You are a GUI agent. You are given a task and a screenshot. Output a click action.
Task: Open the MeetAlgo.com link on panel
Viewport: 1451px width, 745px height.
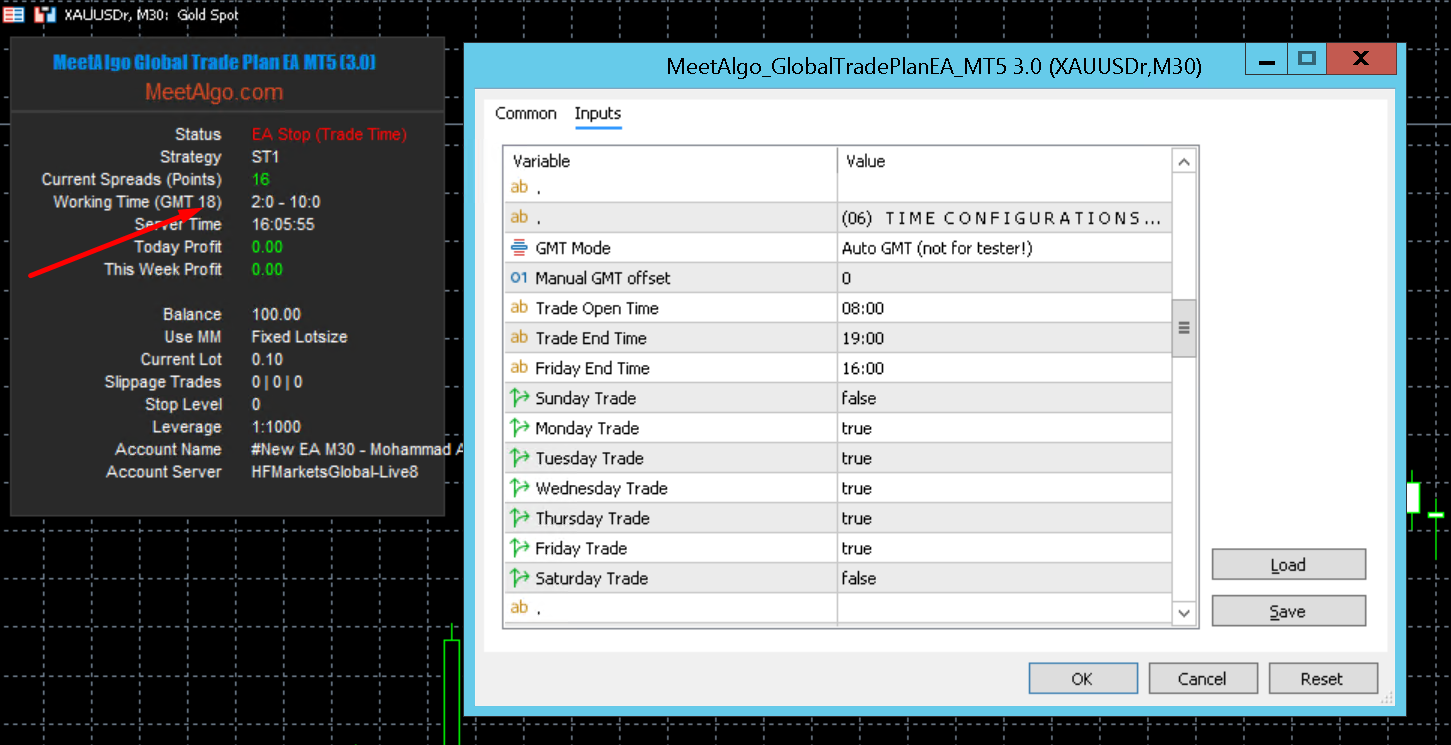coord(214,92)
